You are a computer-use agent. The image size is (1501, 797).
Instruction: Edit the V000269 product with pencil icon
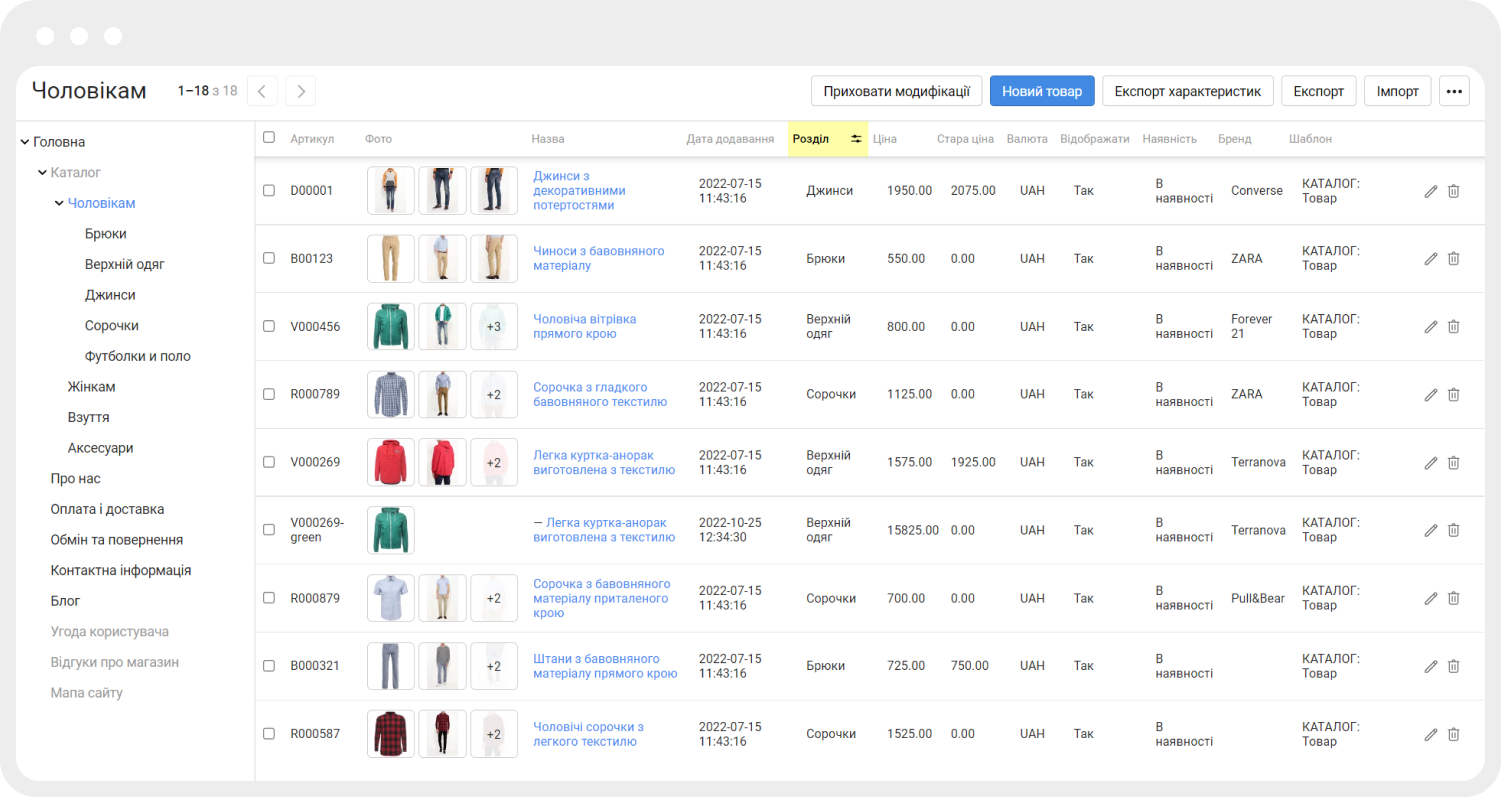[x=1431, y=463]
